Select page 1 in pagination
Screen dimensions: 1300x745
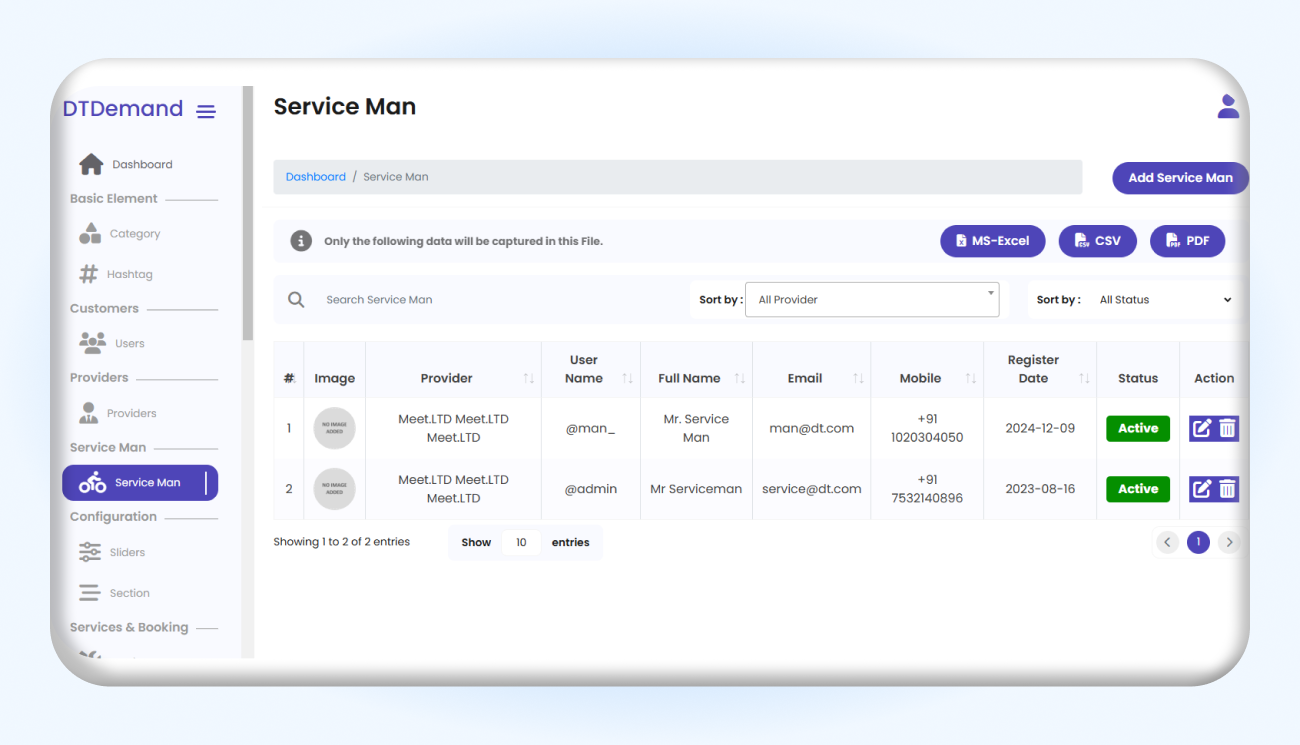pyautogui.click(x=1198, y=542)
